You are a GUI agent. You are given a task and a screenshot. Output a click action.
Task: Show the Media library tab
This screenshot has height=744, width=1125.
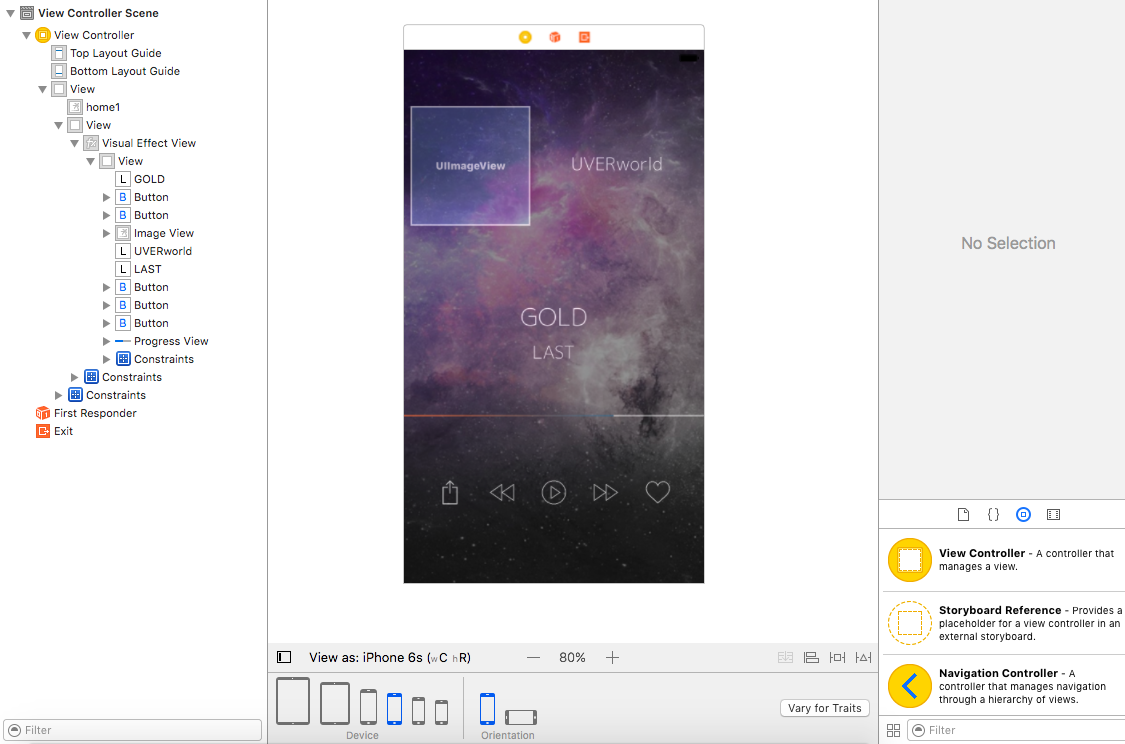click(1053, 514)
